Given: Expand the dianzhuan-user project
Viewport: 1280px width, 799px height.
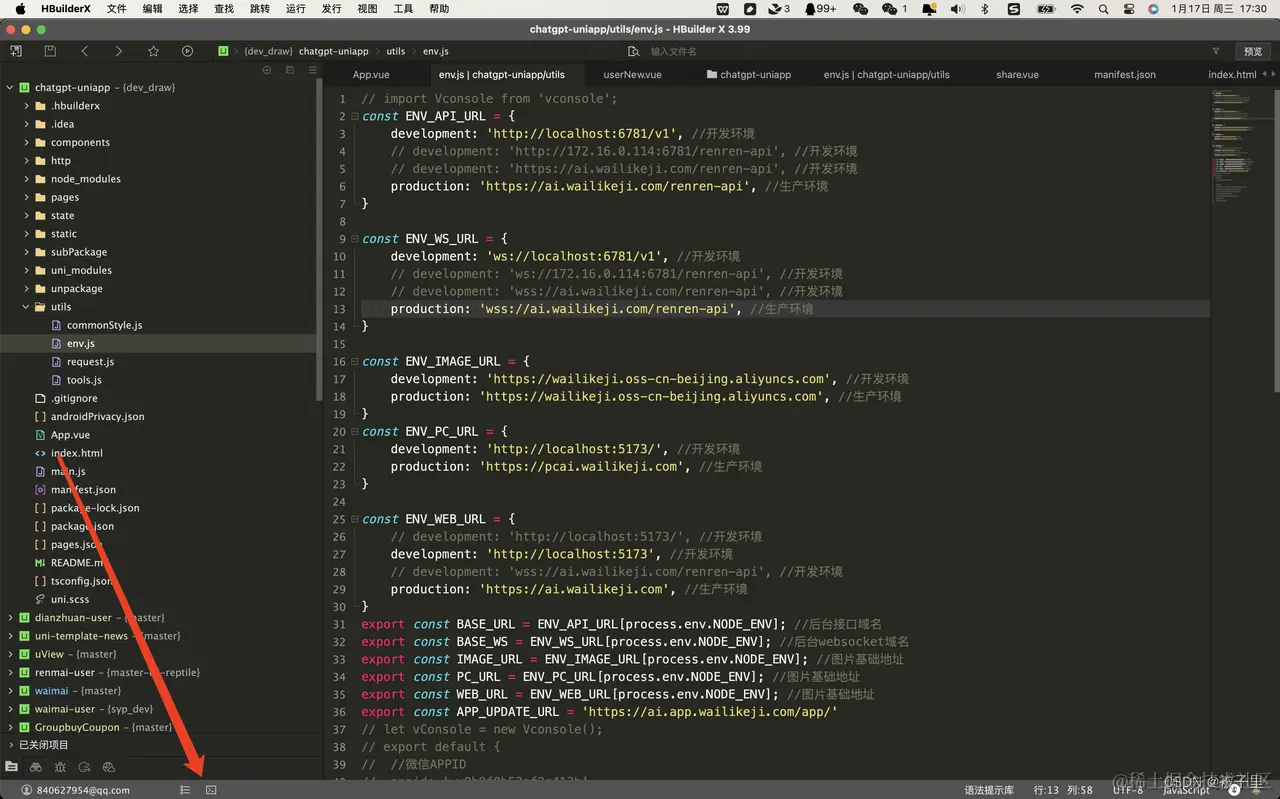Looking at the screenshot, I should coord(10,618).
